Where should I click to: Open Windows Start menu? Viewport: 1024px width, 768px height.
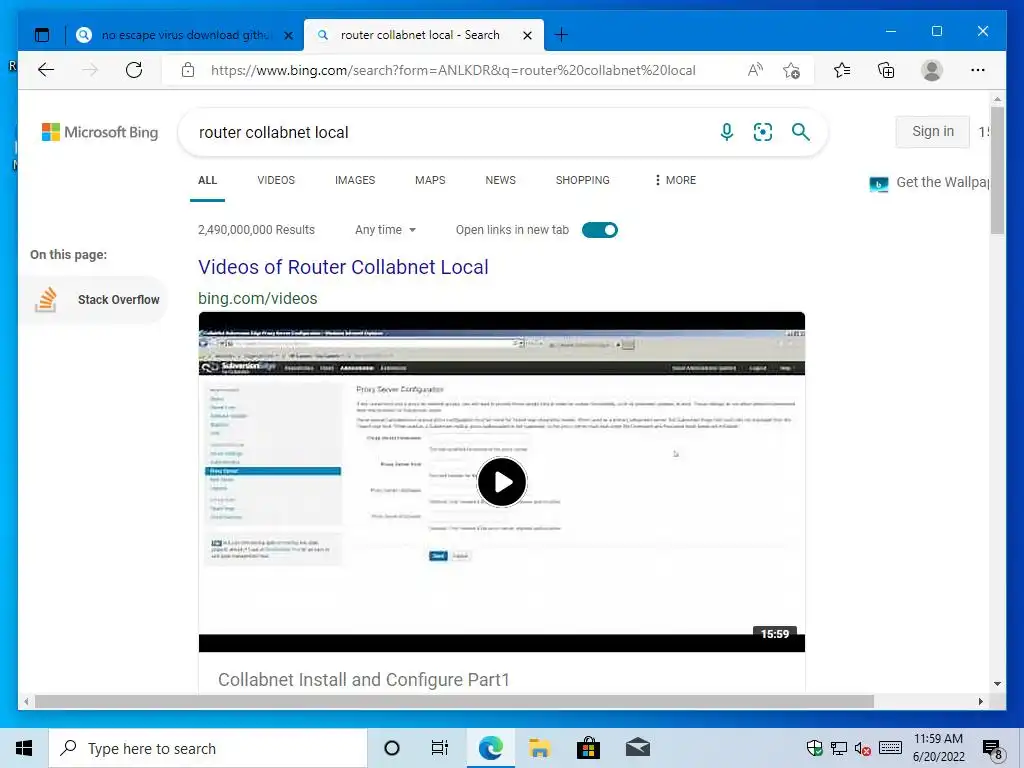coord(24,748)
